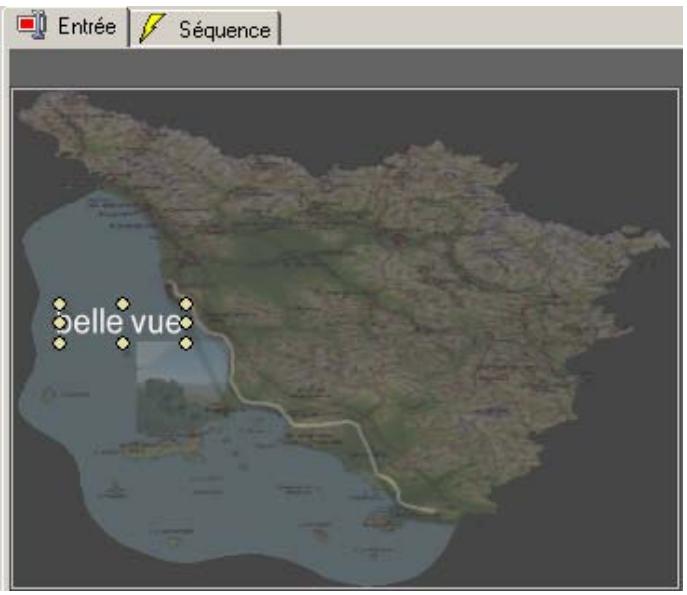687x595 pixels.
Task: Click the bottom-right handle of belle vue text
Action: pos(186,343)
